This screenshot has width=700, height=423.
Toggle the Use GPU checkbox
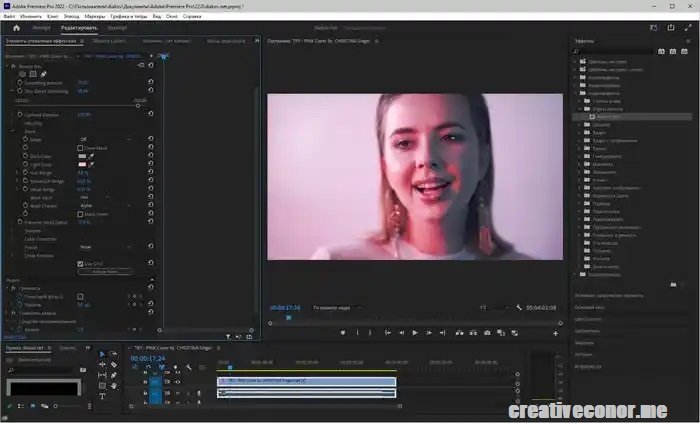coord(80,264)
